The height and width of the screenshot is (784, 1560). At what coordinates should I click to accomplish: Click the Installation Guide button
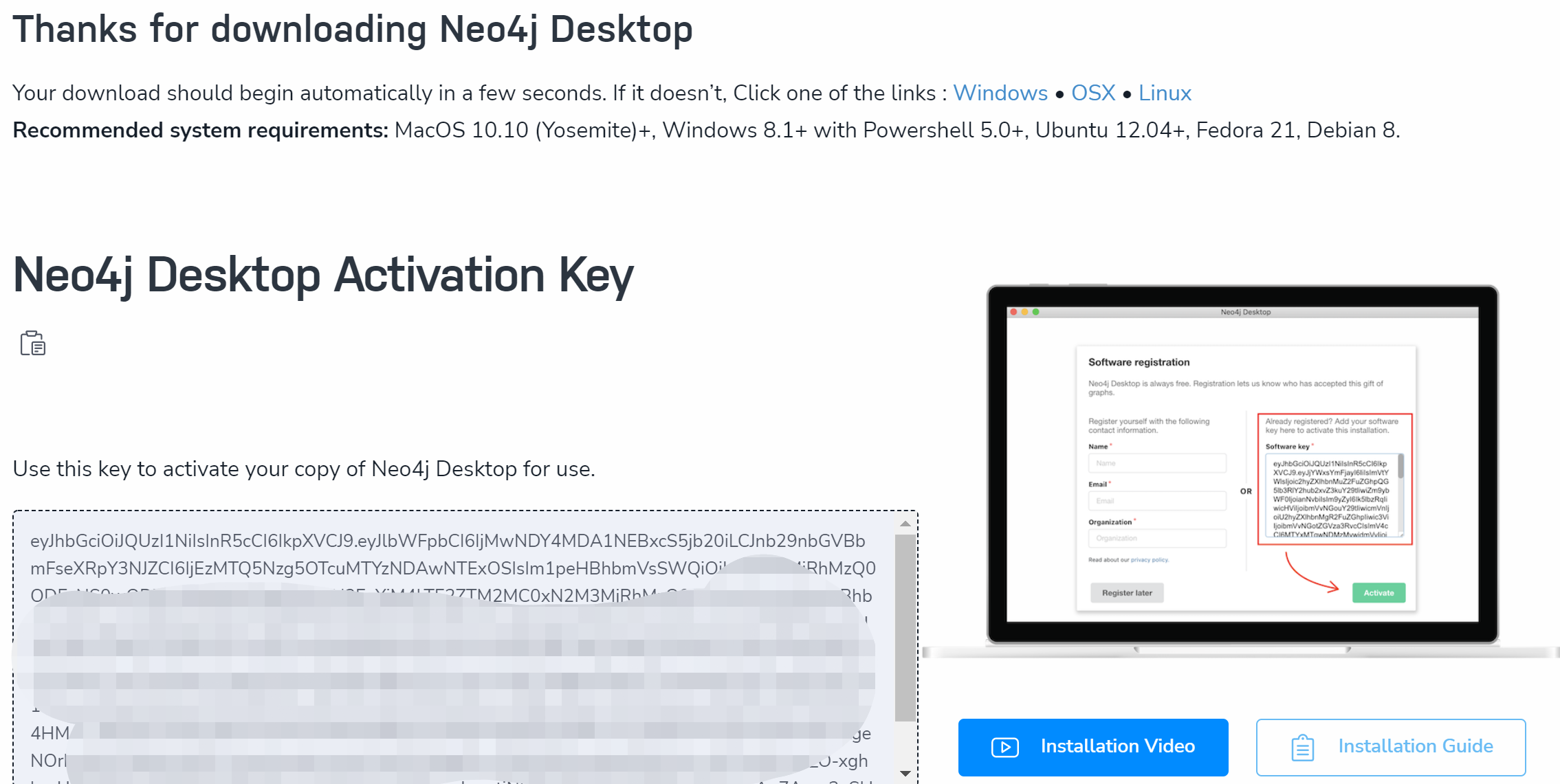1391,746
